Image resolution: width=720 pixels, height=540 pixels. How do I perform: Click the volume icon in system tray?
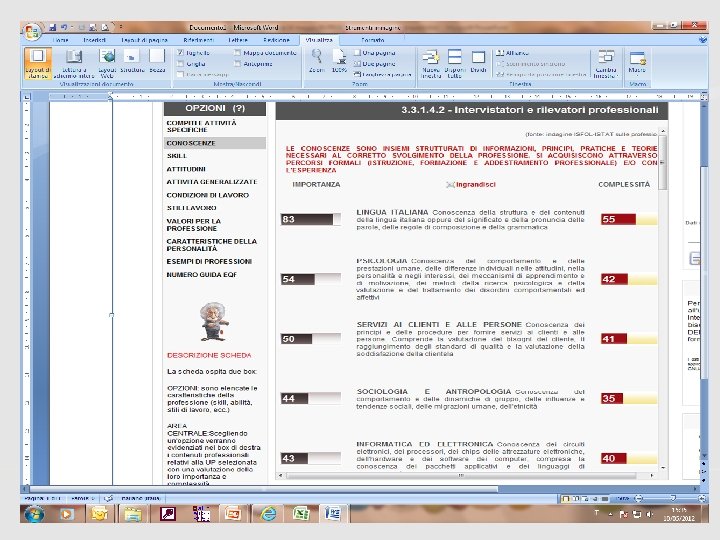pyautogui.click(x=649, y=514)
